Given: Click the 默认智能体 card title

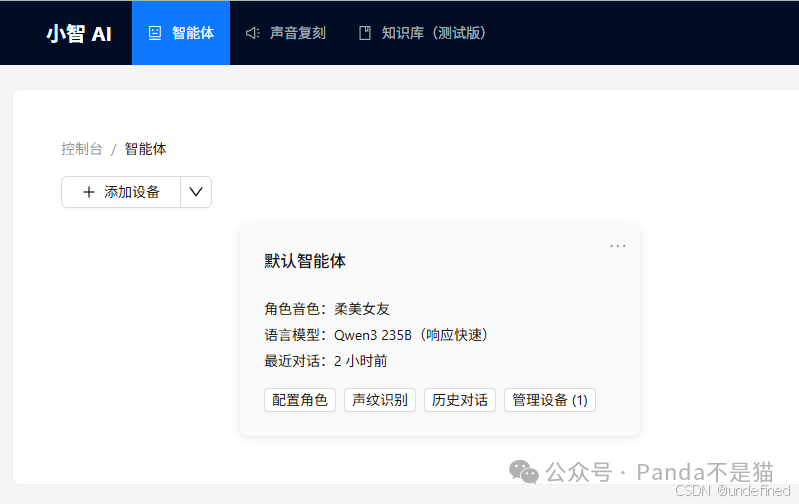Looking at the screenshot, I should 305,261.
